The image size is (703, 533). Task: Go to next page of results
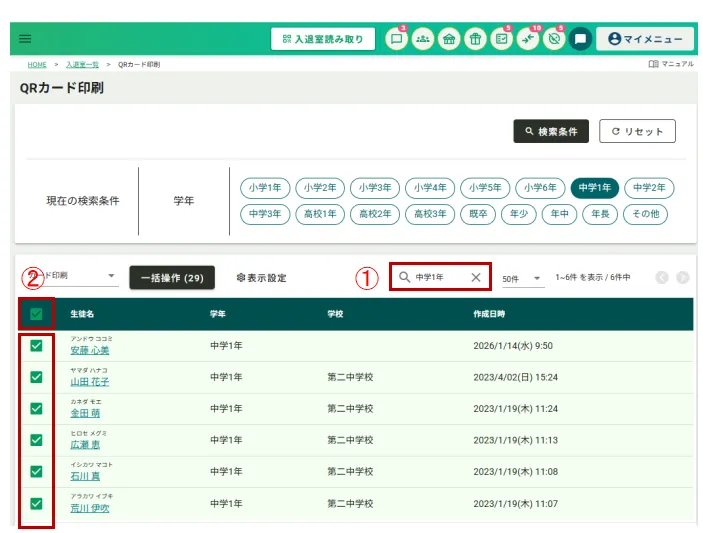(683, 277)
